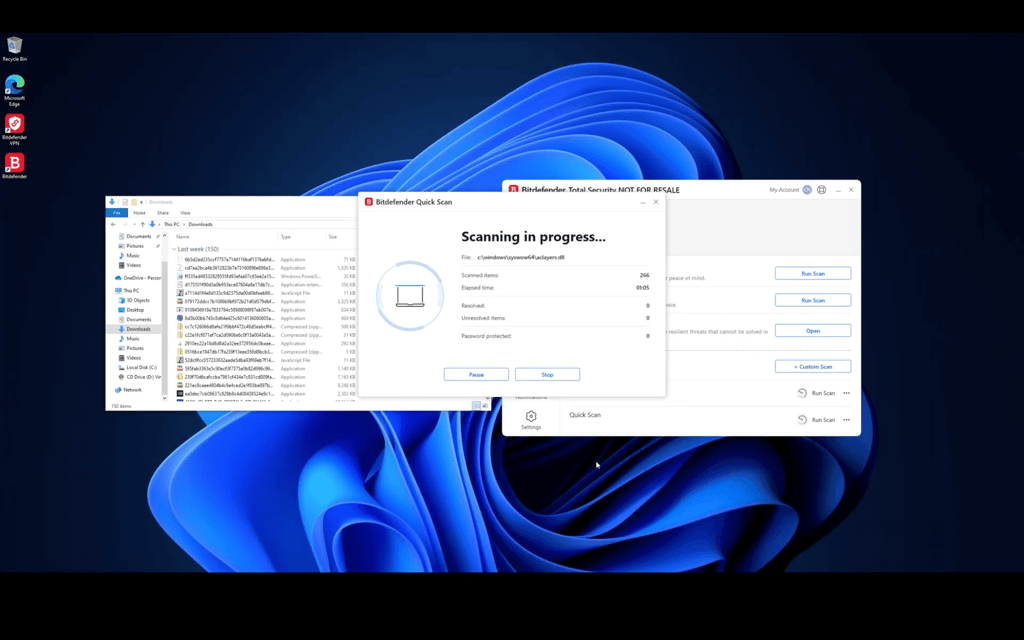Sort files by Name column header

click(183, 236)
